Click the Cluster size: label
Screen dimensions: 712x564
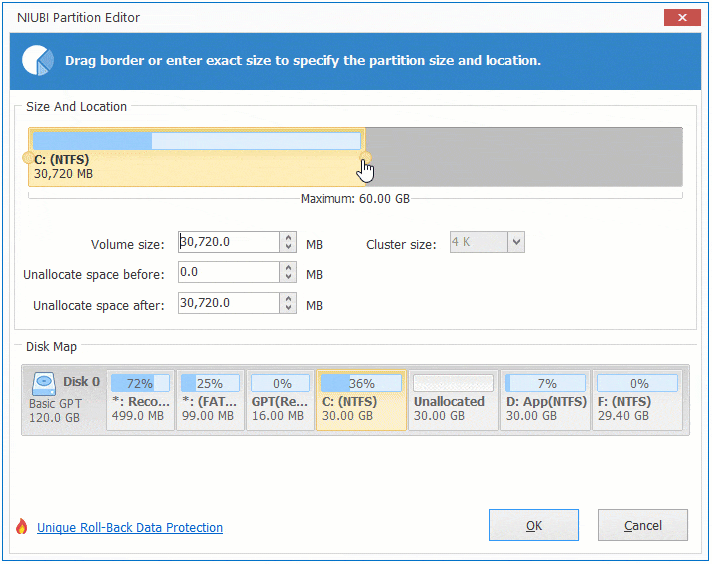[x=401, y=245]
